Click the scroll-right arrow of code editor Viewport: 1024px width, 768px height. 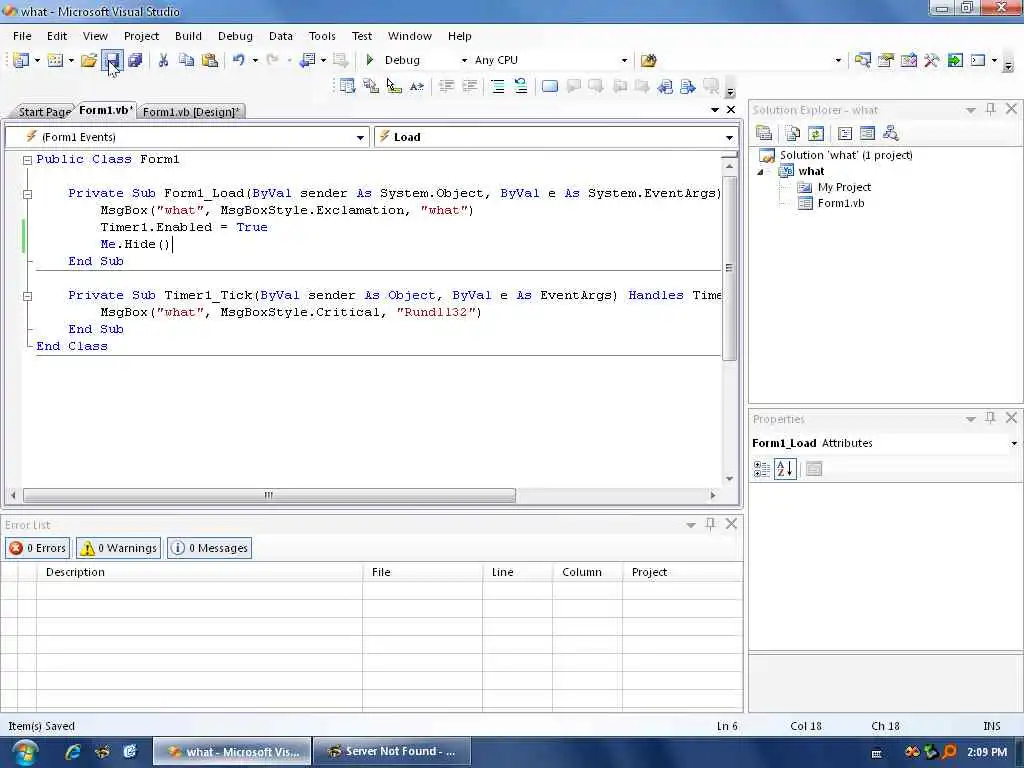[712, 495]
